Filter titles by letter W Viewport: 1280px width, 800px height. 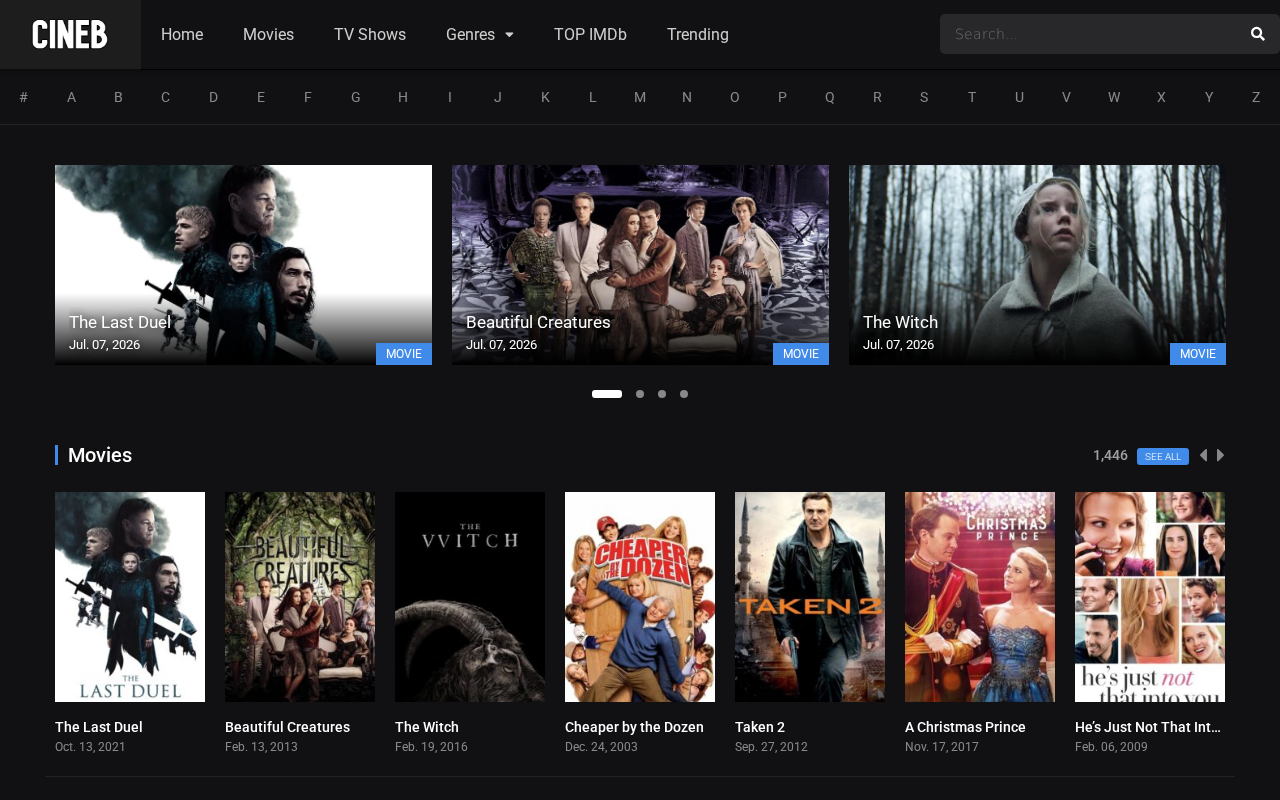pos(1114,97)
